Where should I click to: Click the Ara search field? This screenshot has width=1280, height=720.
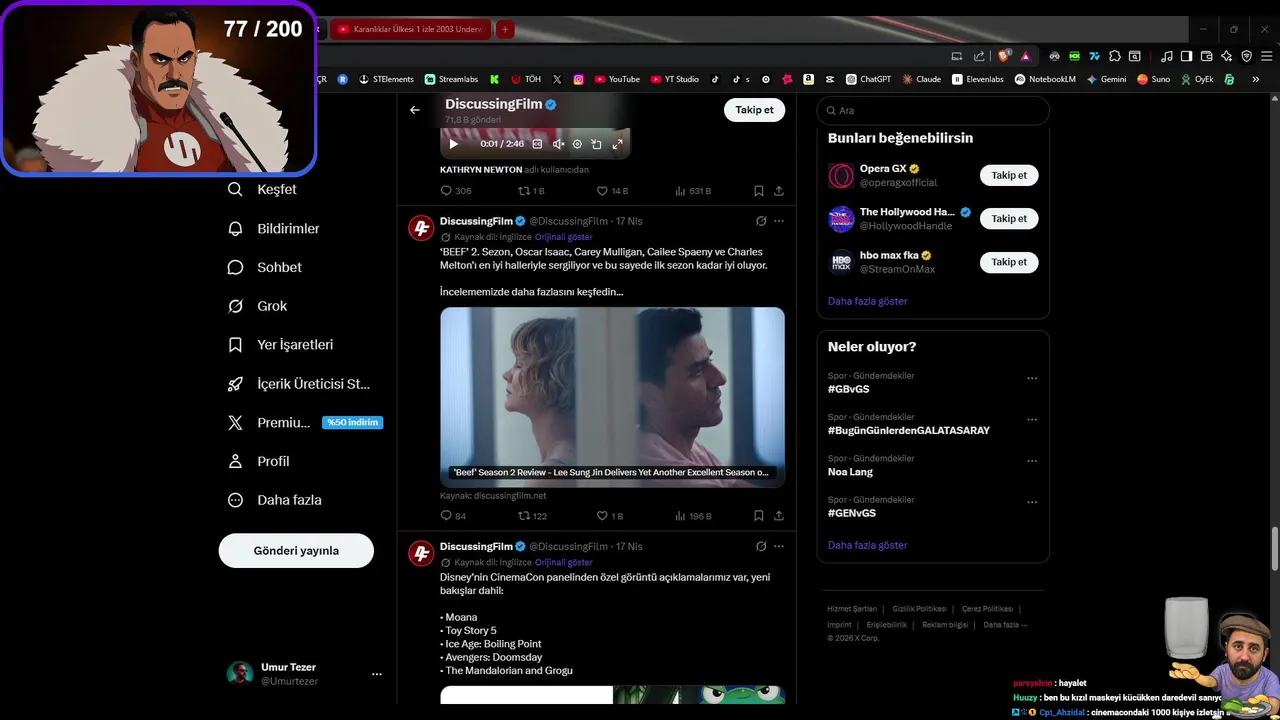933,111
